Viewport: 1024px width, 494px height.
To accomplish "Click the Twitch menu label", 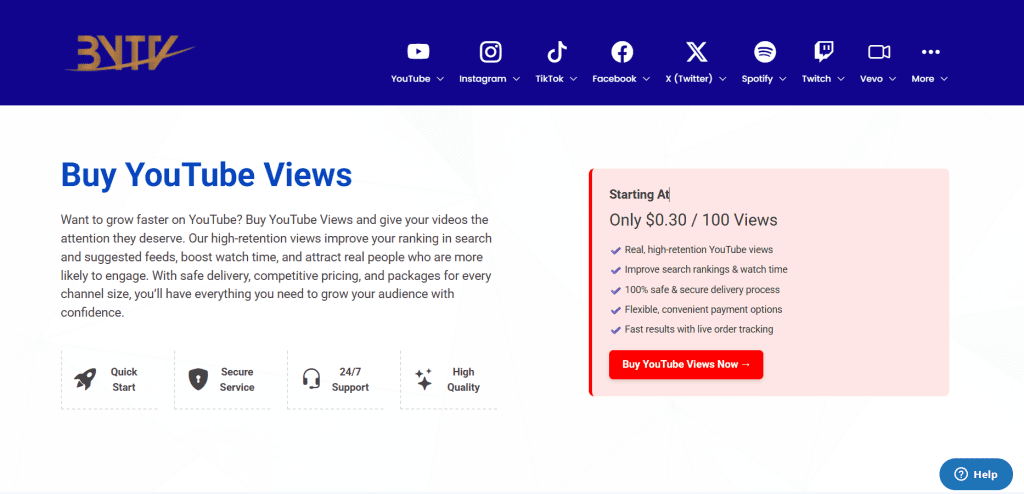I will [816, 79].
